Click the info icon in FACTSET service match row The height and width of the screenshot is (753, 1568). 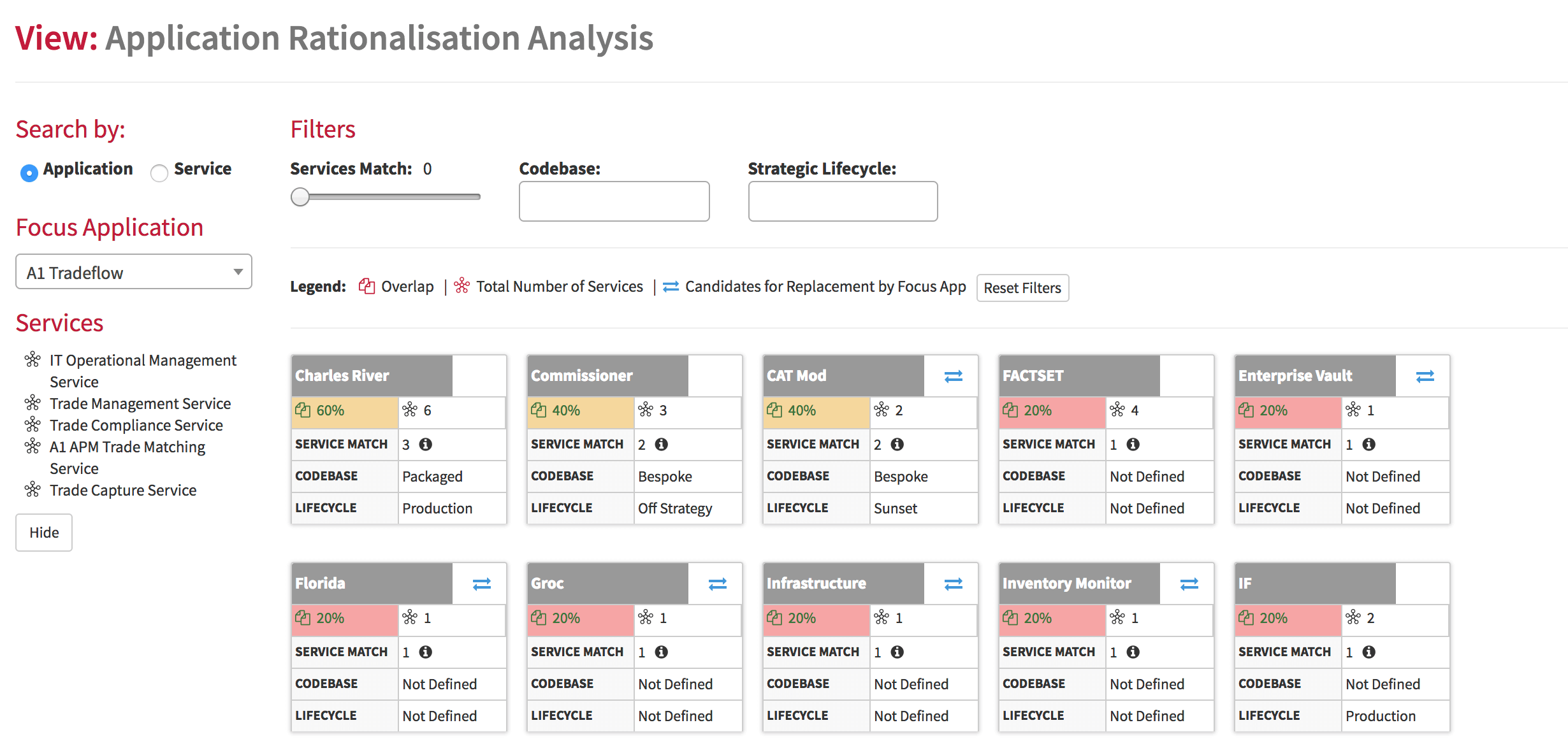1133,444
